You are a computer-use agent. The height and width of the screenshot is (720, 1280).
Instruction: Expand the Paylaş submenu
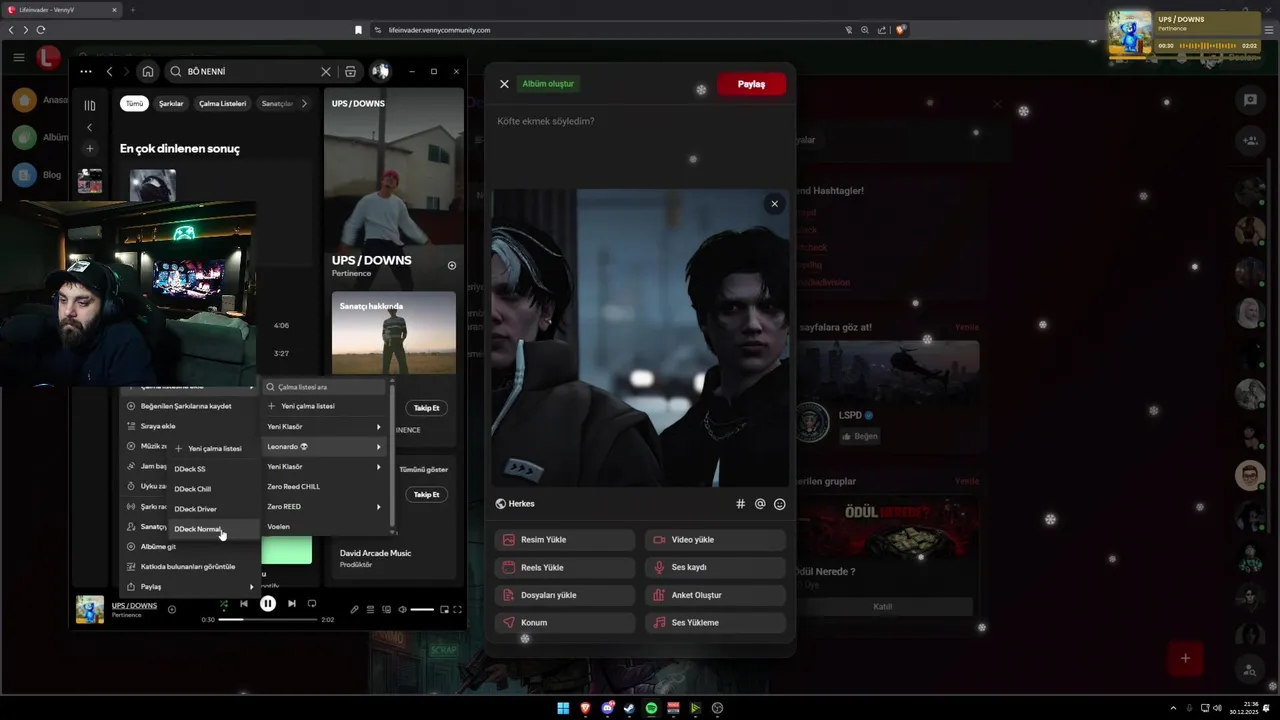click(189, 587)
